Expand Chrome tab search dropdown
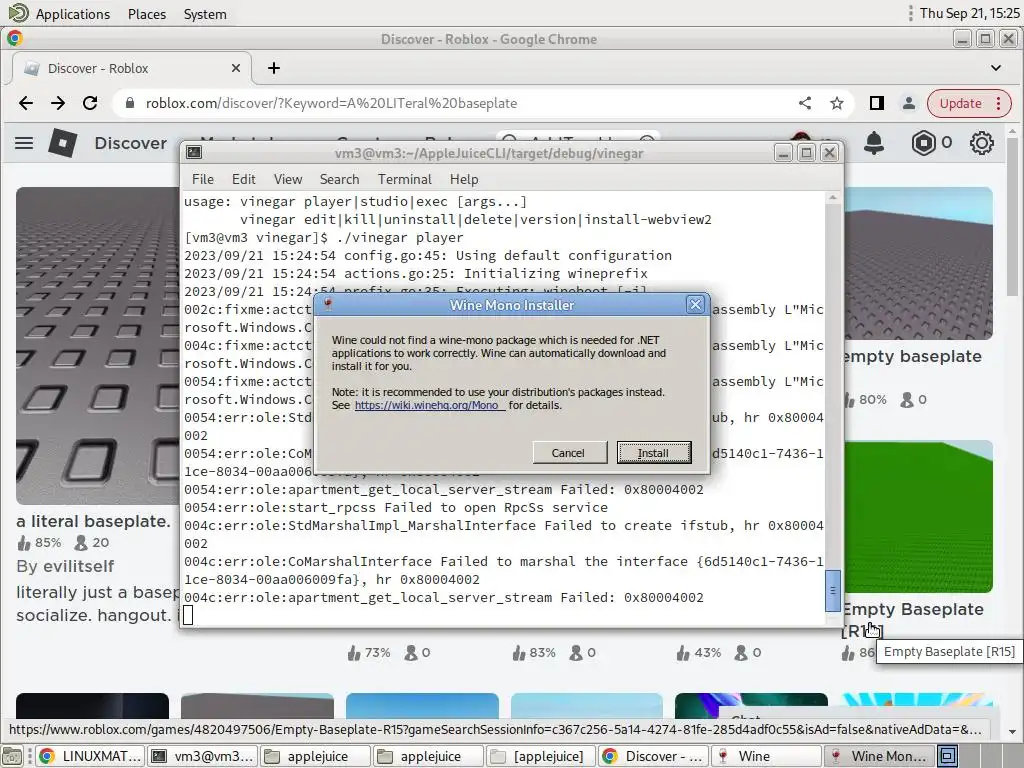 coord(996,68)
